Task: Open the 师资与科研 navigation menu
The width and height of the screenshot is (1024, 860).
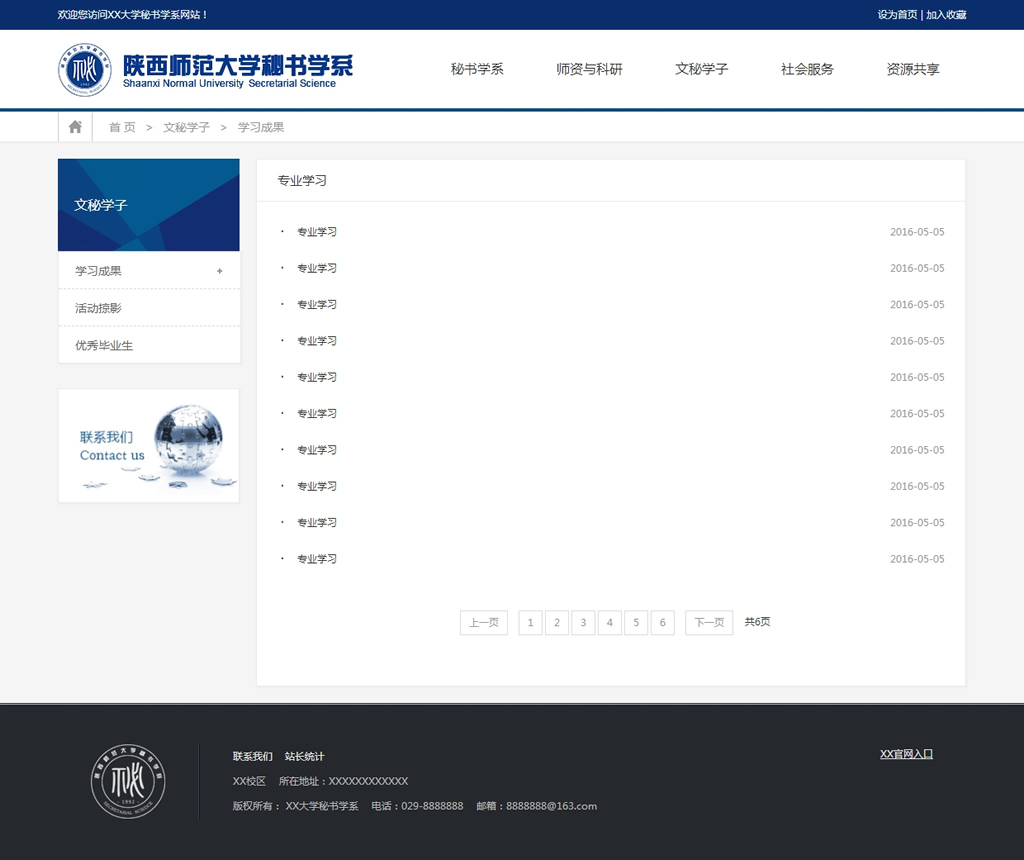Action: point(589,69)
